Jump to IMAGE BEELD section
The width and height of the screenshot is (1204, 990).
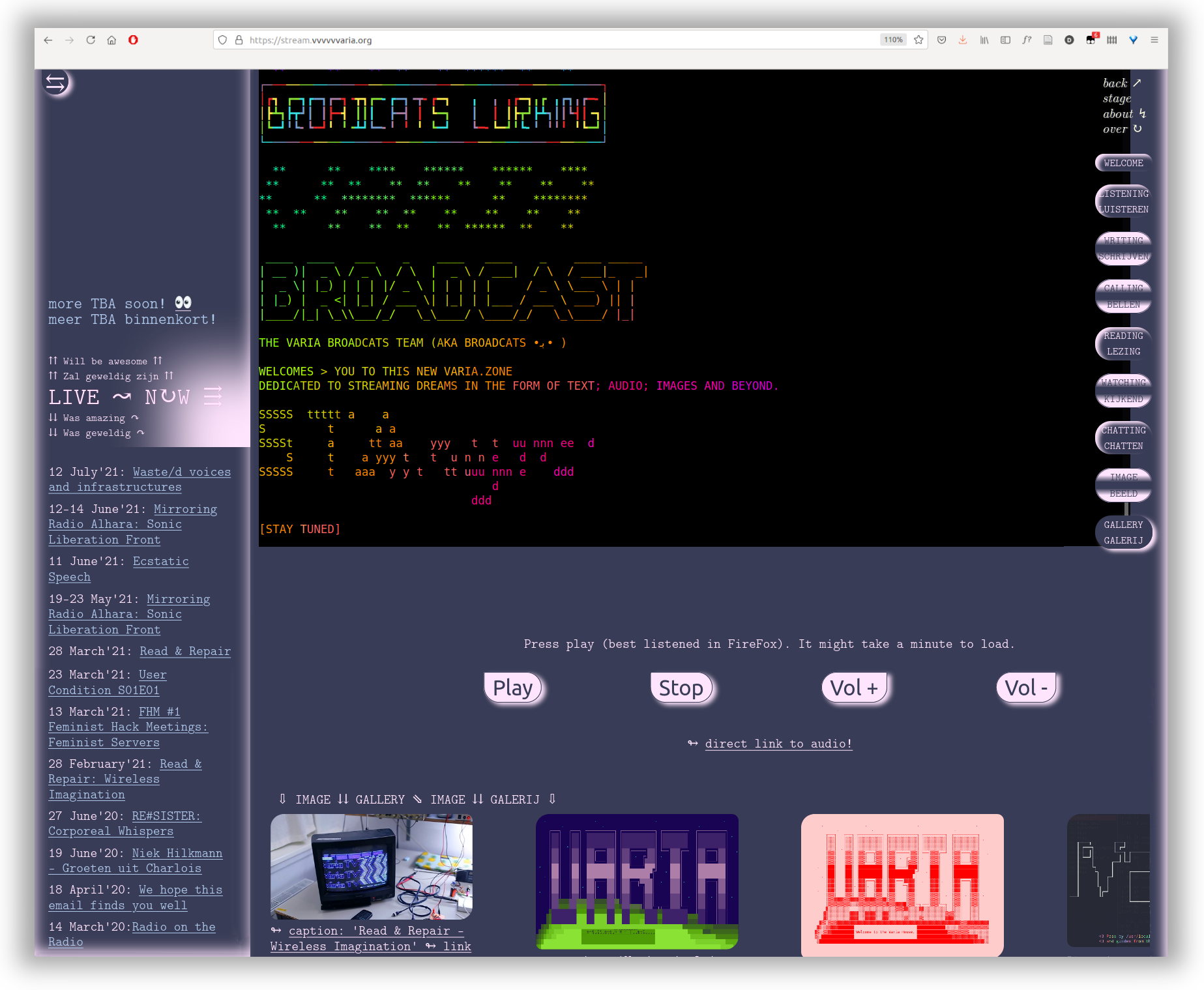tap(1123, 486)
